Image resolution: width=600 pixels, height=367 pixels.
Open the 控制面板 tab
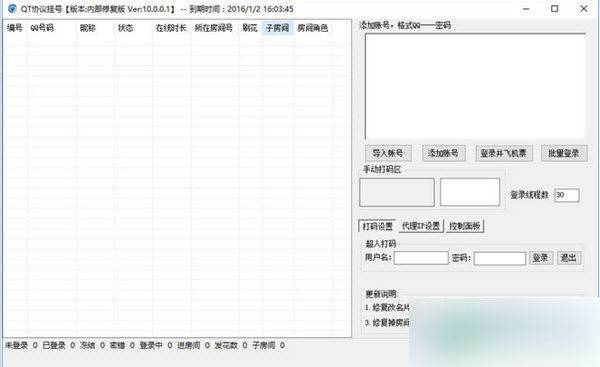465,226
